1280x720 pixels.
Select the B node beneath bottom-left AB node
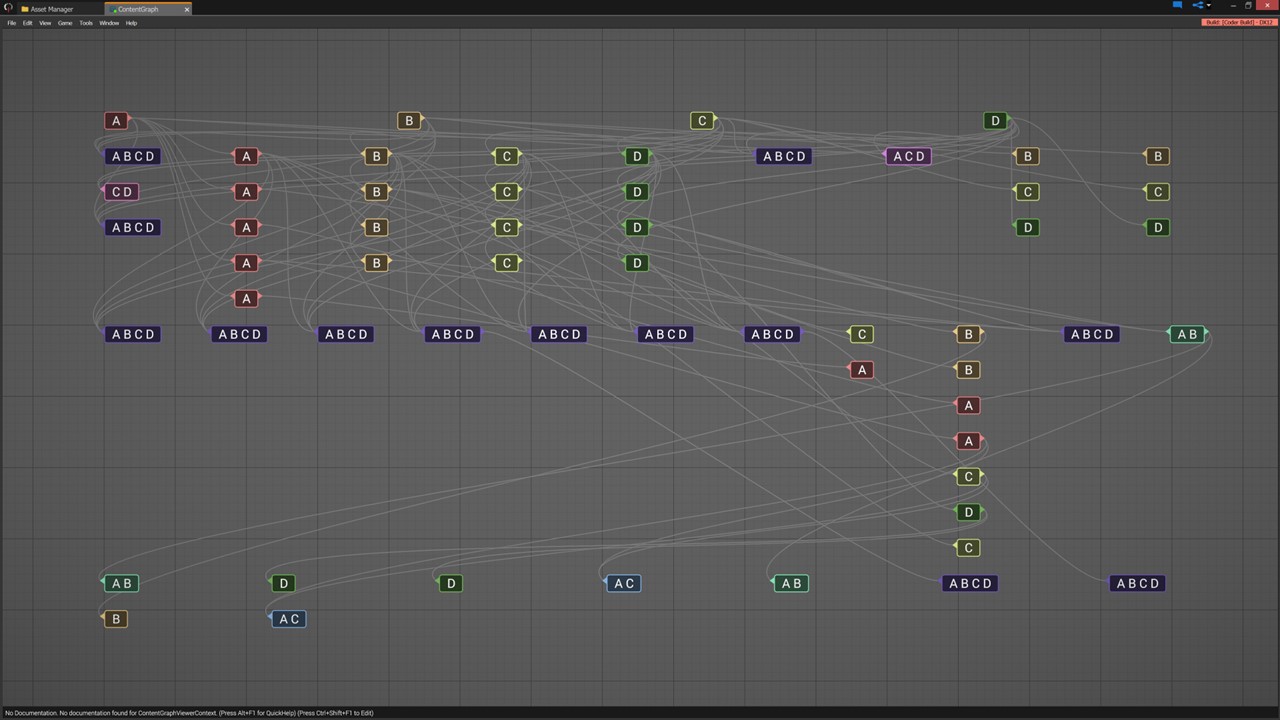pos(115,619)
